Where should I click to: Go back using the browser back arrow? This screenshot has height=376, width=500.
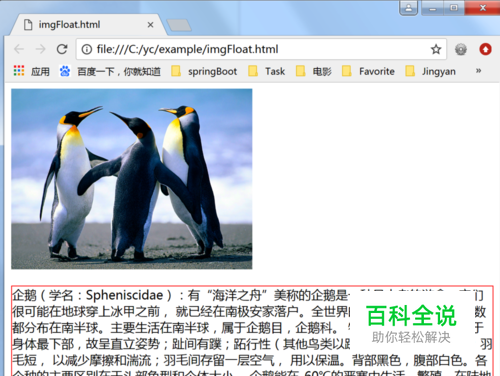(19, 49)
